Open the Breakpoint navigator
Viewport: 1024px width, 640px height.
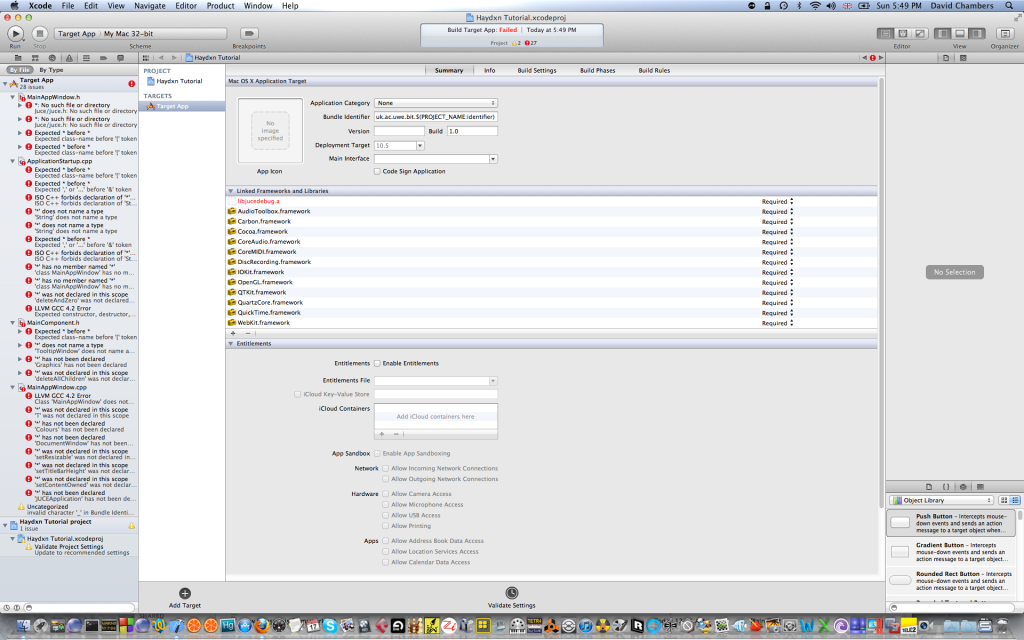coord(103,58)
